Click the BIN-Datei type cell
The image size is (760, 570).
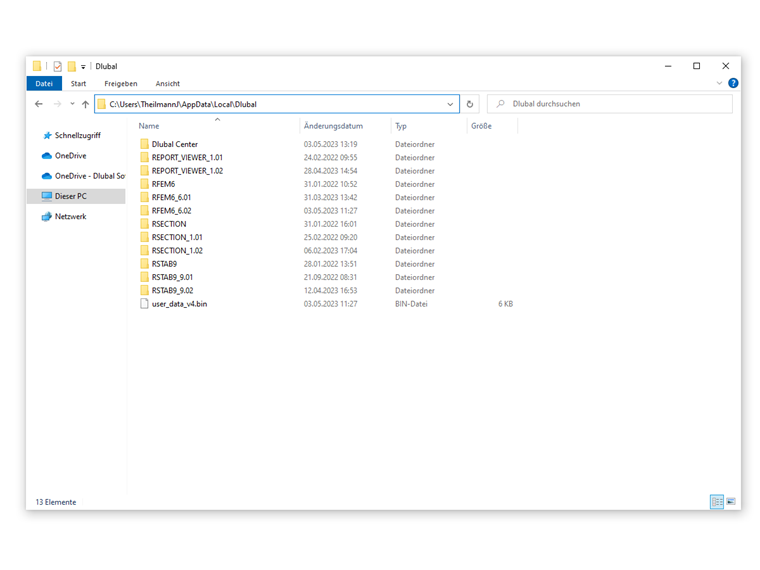411,304
